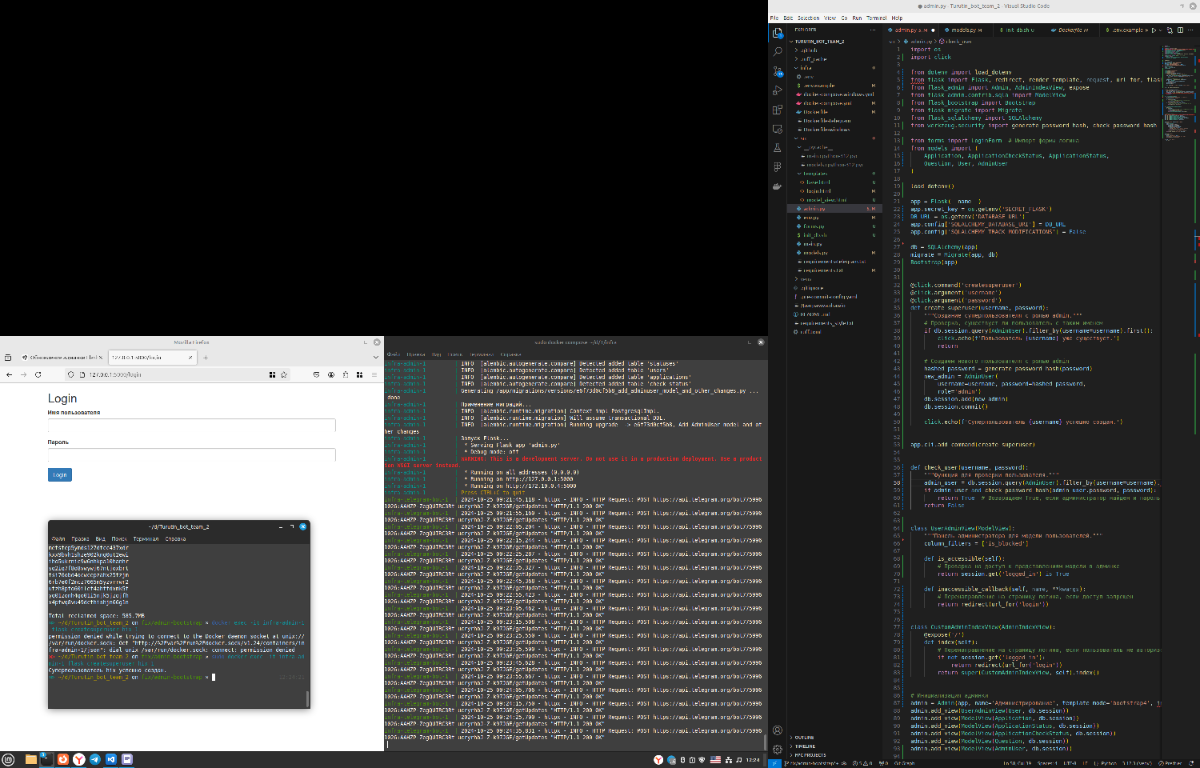Viewport: 1200px width, 768px height.
Task: Bookmark the page with the star icon
Action: [x=283, y=374]
